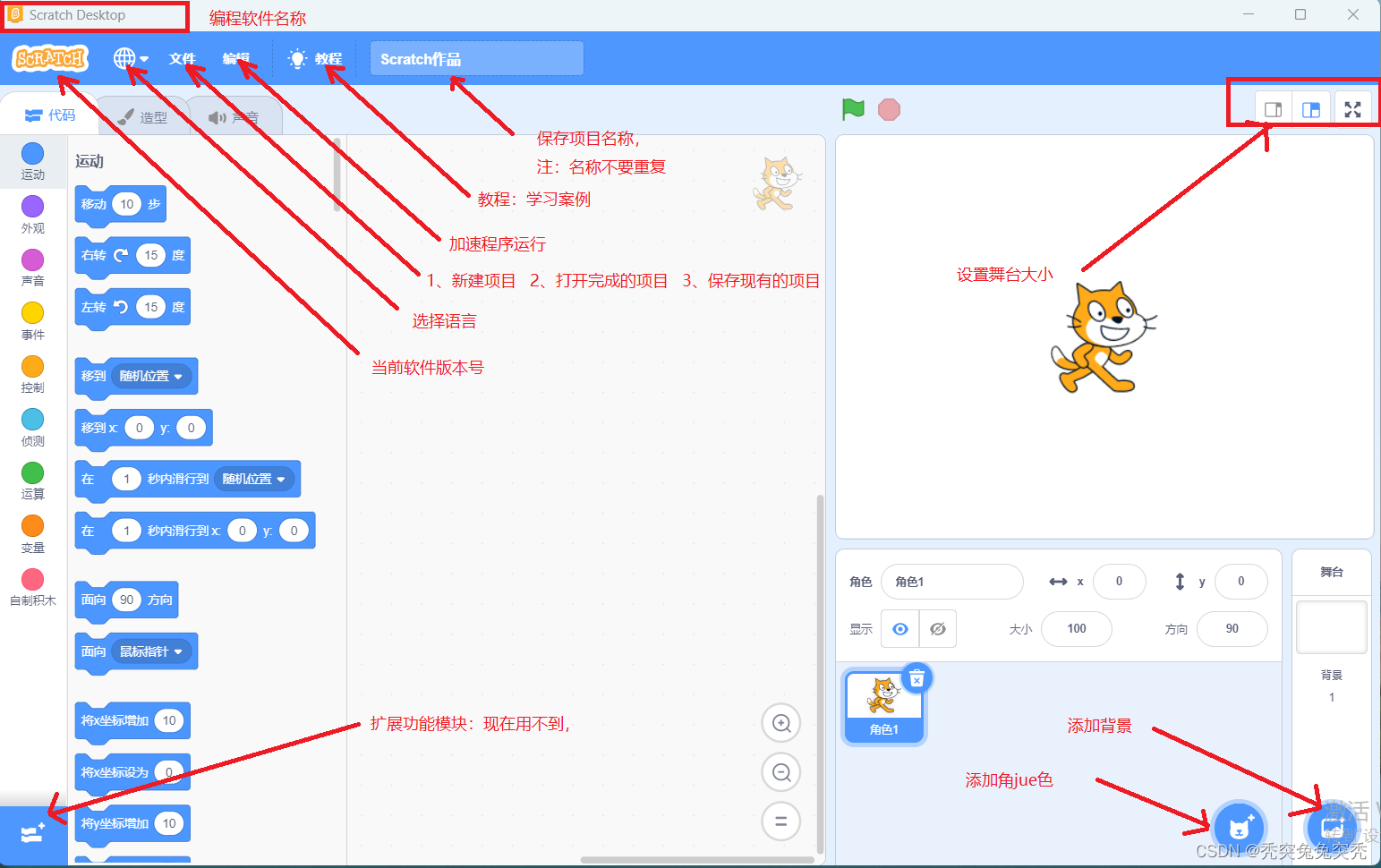Click the Scratch logo in the menu bar

(50, 59)
